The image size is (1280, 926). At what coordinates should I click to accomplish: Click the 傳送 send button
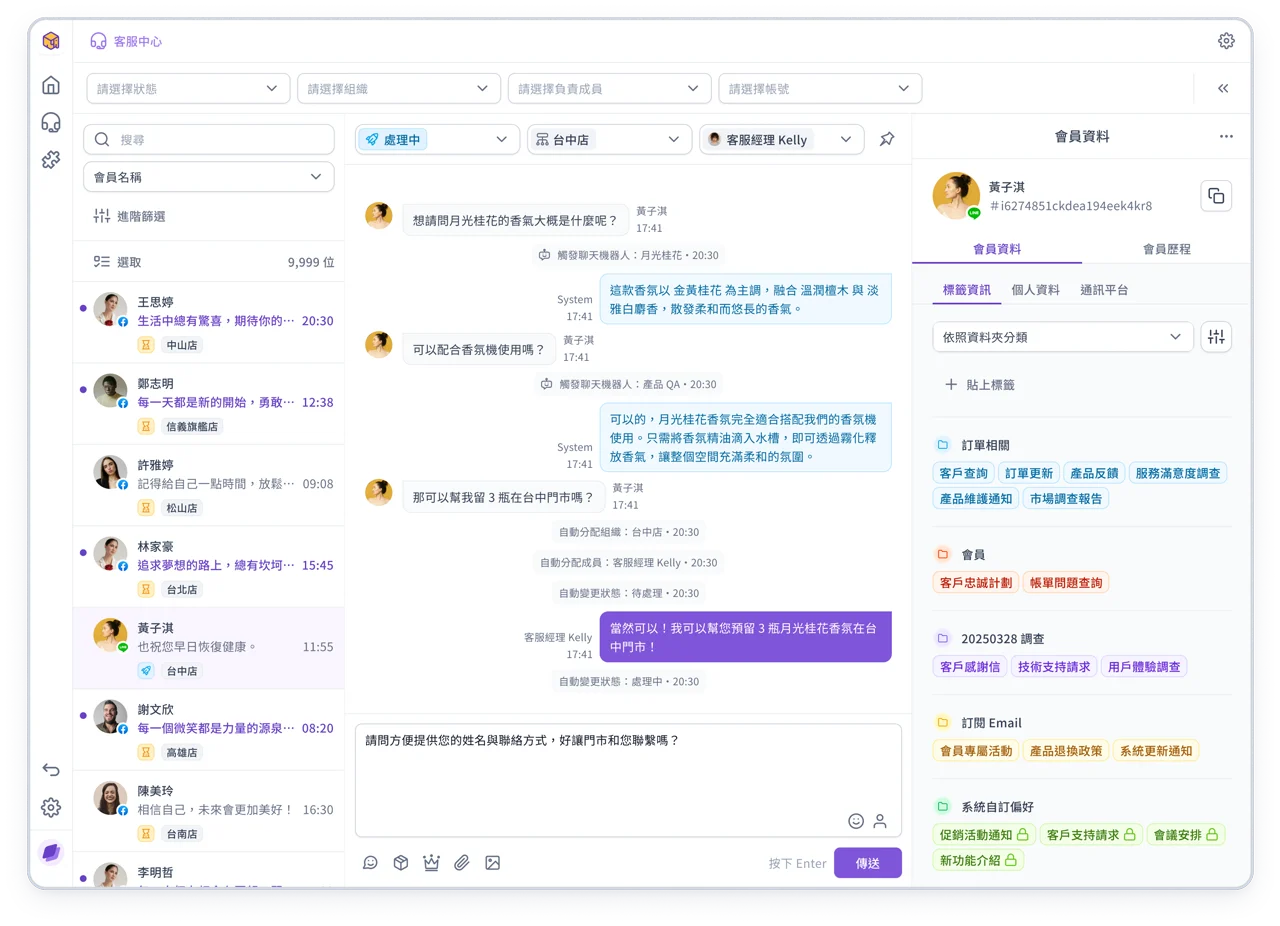pos(868,863)
